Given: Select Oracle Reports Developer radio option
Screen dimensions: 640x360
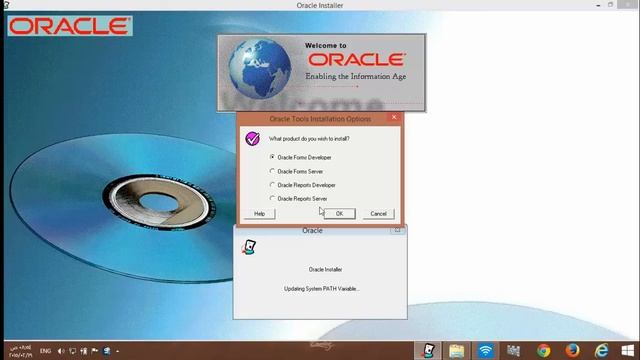Looking at the screenshot, I should 302,185.
